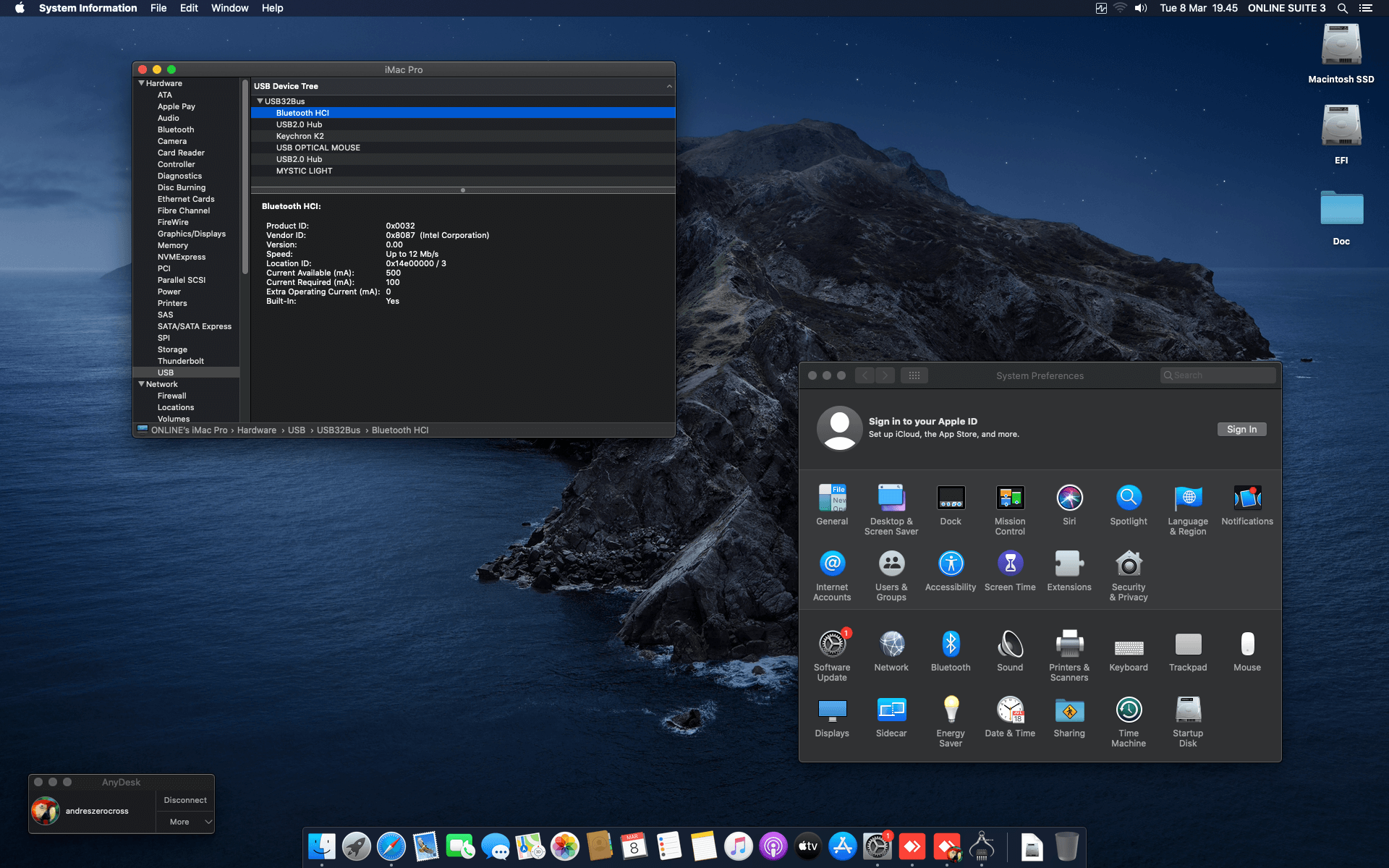Image resolution: width=1389 pixels, height=868 pixels.
Task: Open the show-all-preferences grid icon
Action: (914, 375)
